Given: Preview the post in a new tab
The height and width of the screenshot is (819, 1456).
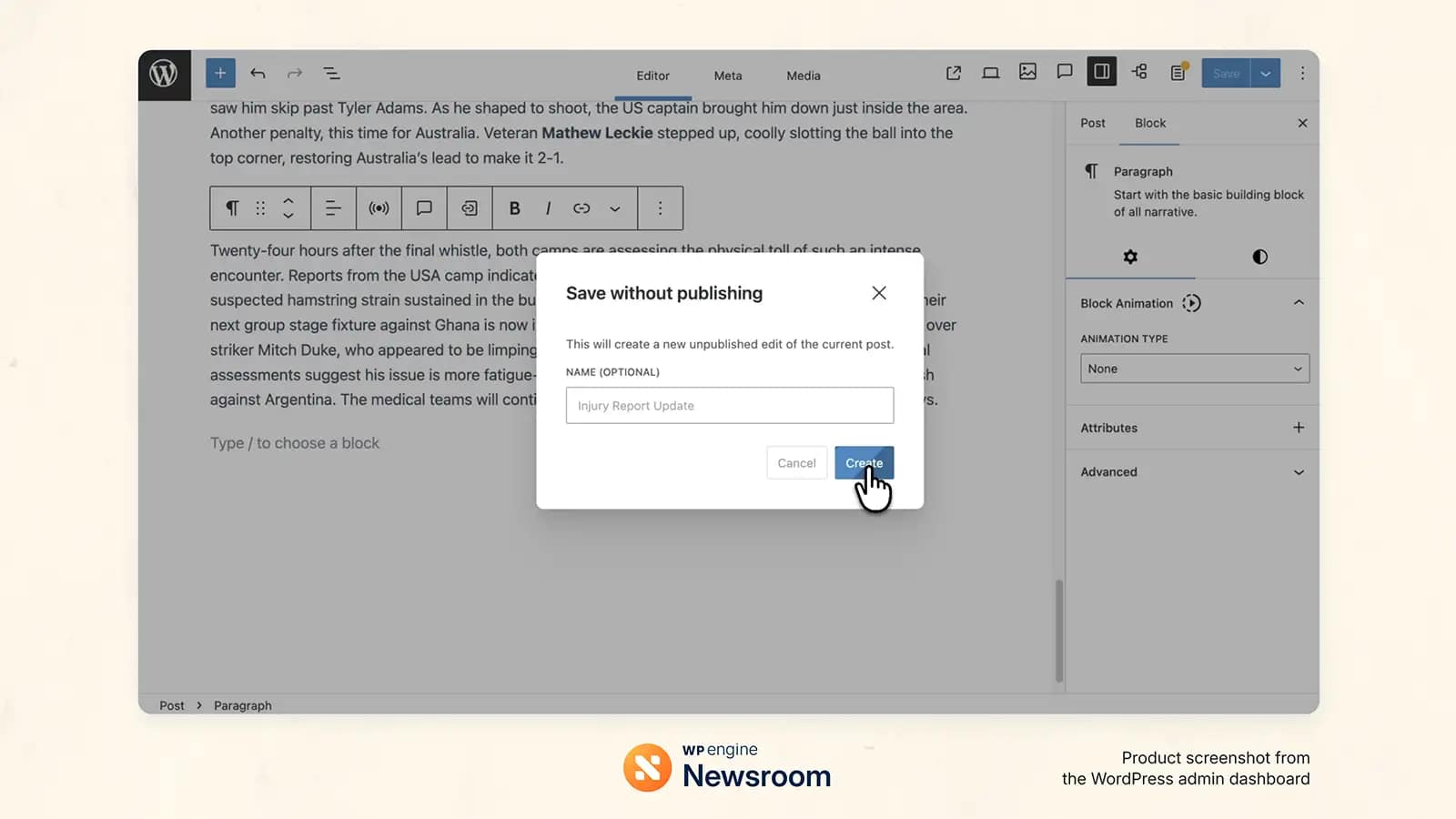Looking at the screenshot, I should click(x=954, y=72).
